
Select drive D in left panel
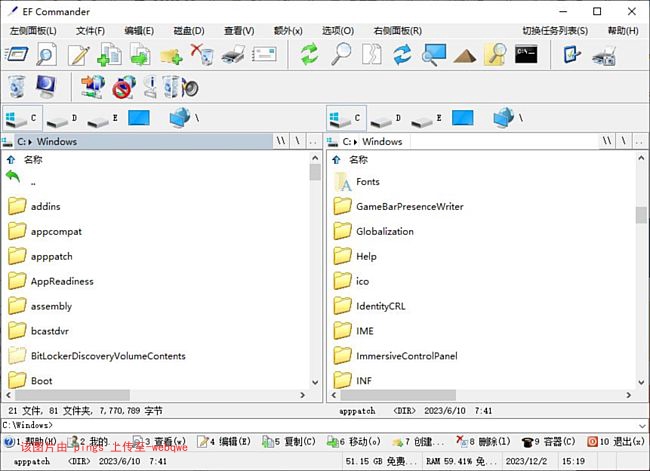[62, 119]
